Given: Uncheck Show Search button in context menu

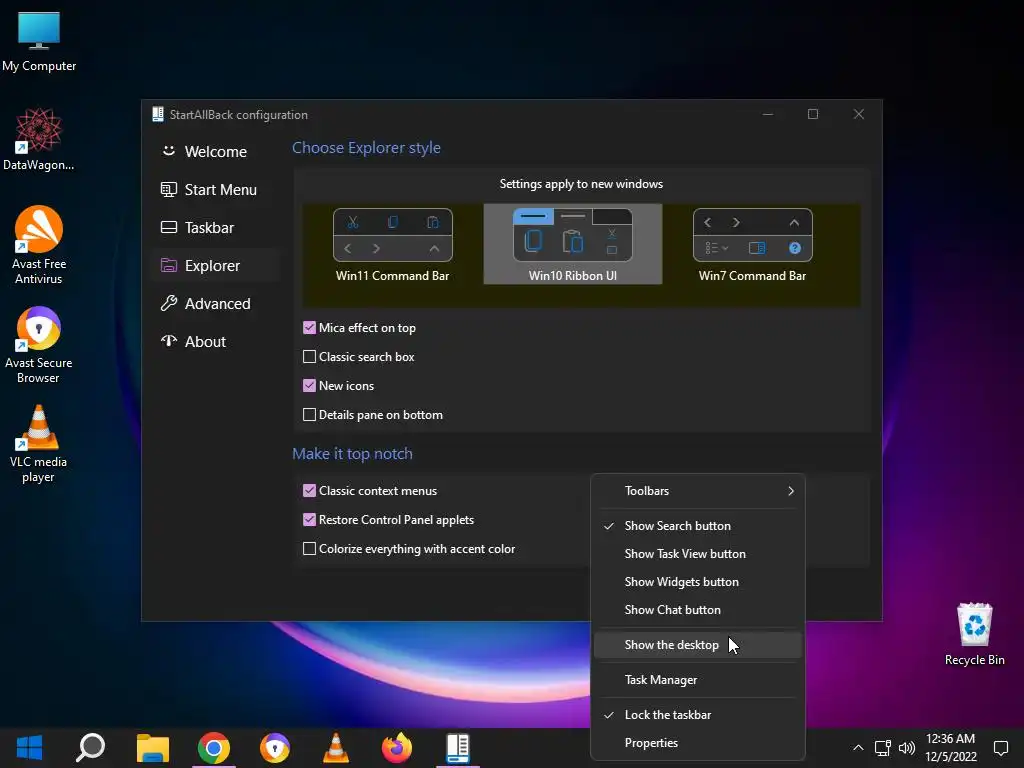Looking at the screenshot, I should tap(697, 526).
